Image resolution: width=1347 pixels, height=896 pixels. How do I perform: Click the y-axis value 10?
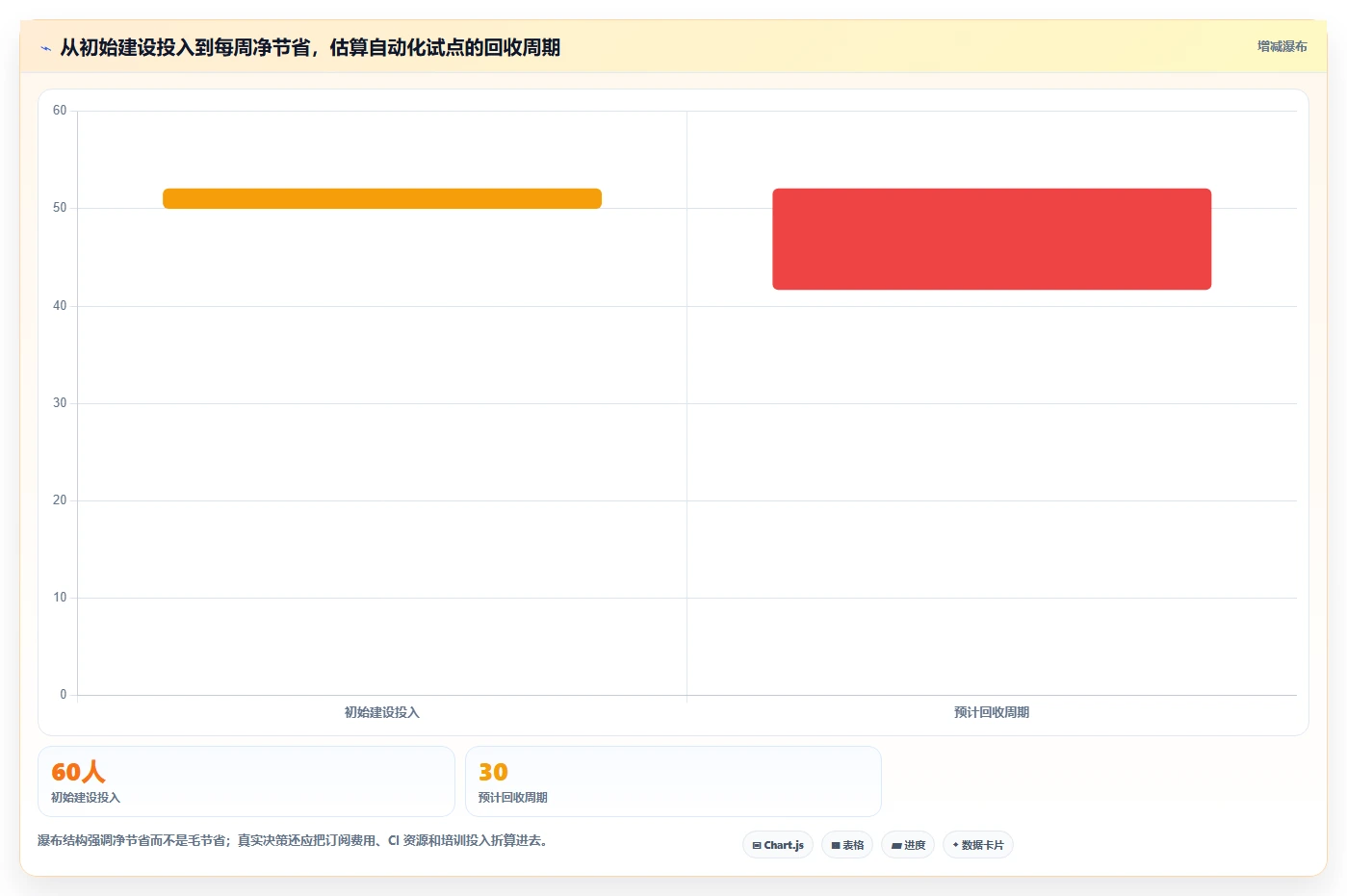tap(60, 598)
